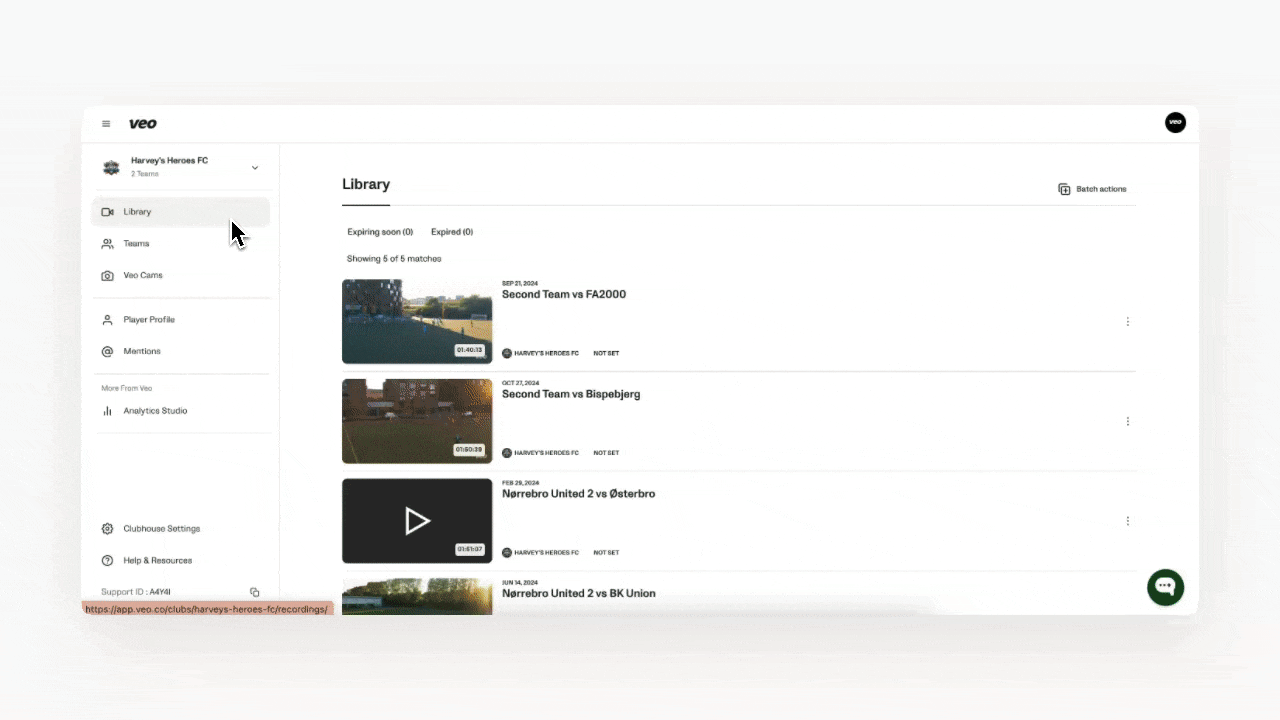Open the Nørrebro United 2 vs BK Union thumbnail

(x=417, y=597)
